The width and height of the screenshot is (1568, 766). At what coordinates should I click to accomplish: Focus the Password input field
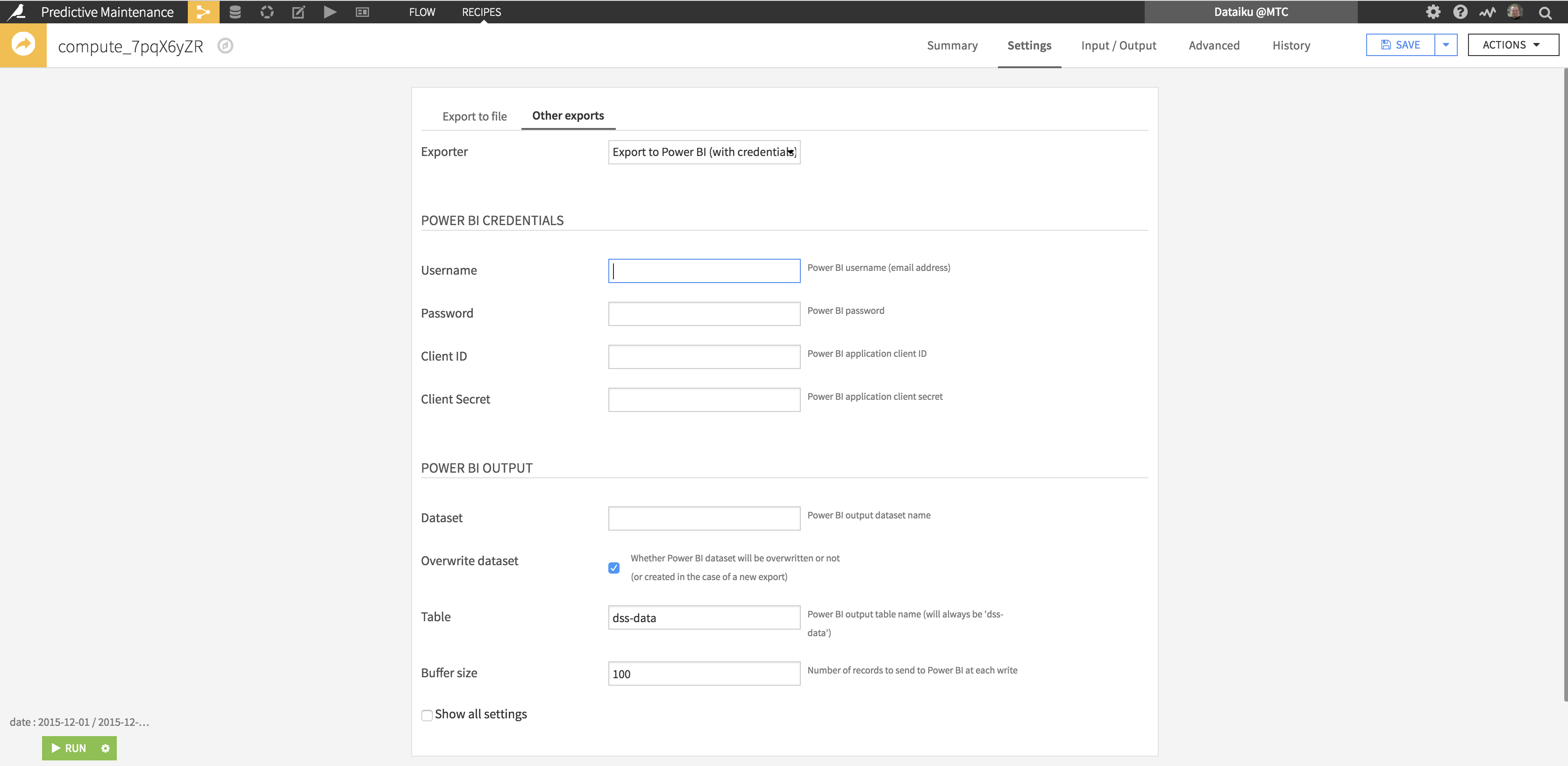click(x=704, y=314)
